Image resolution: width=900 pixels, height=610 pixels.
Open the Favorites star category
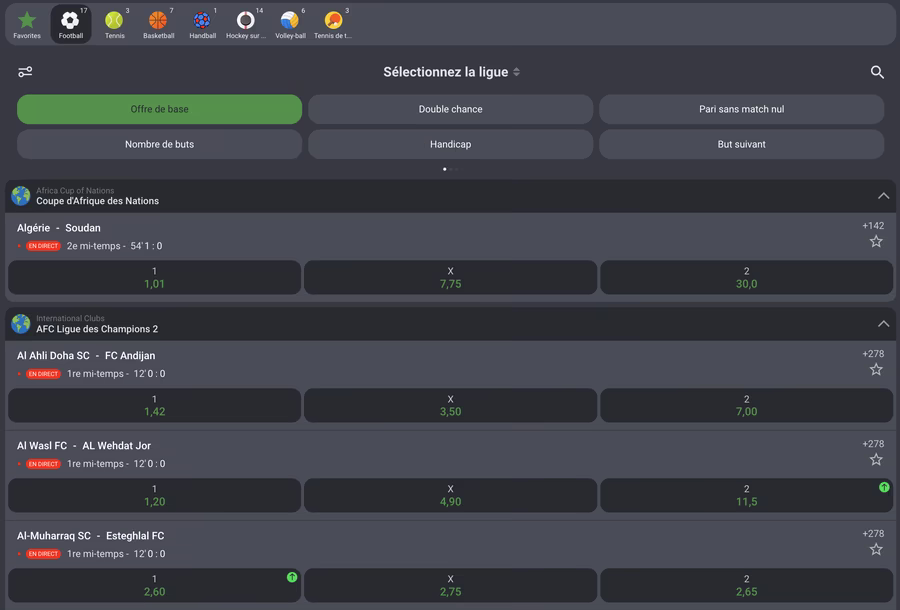tap(27, 24)
